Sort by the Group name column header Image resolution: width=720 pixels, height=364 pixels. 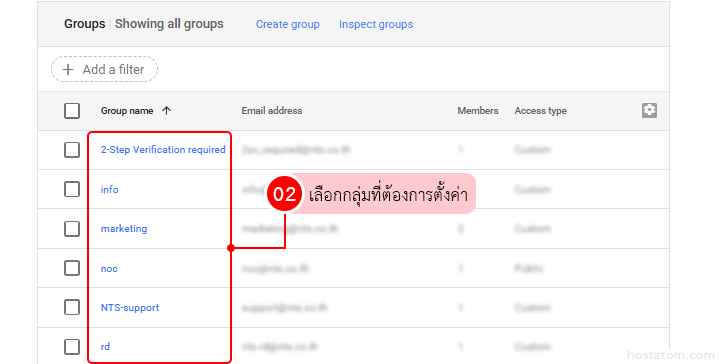point(127,111)
